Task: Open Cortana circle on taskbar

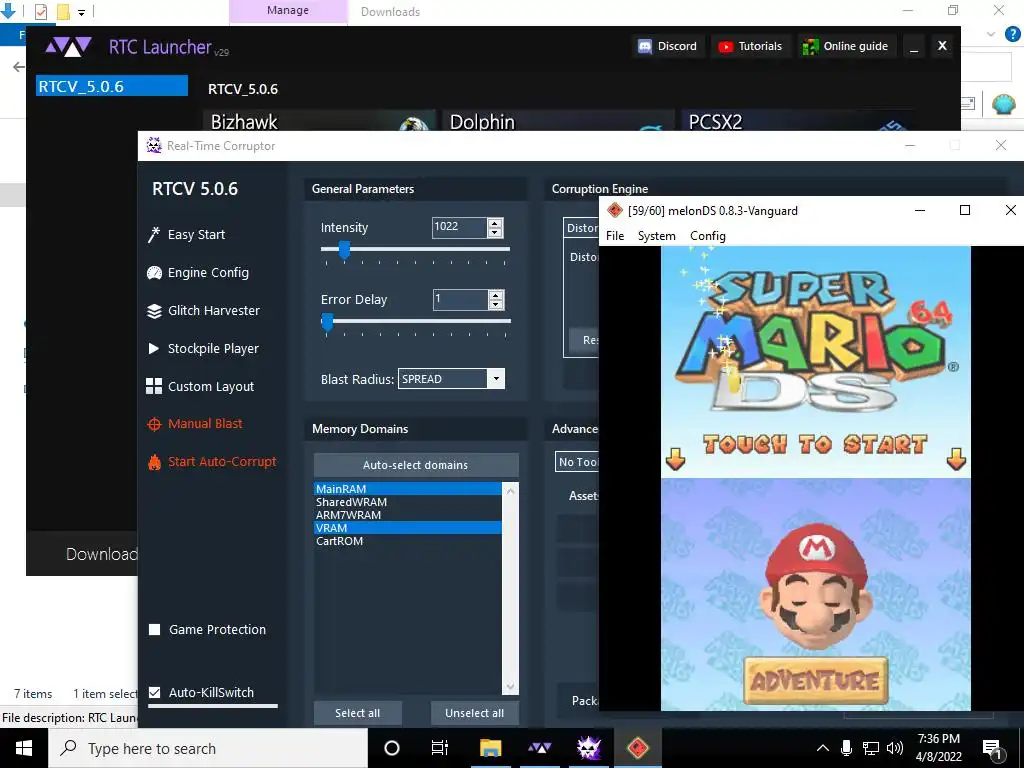Action: [x=392, y=748]
